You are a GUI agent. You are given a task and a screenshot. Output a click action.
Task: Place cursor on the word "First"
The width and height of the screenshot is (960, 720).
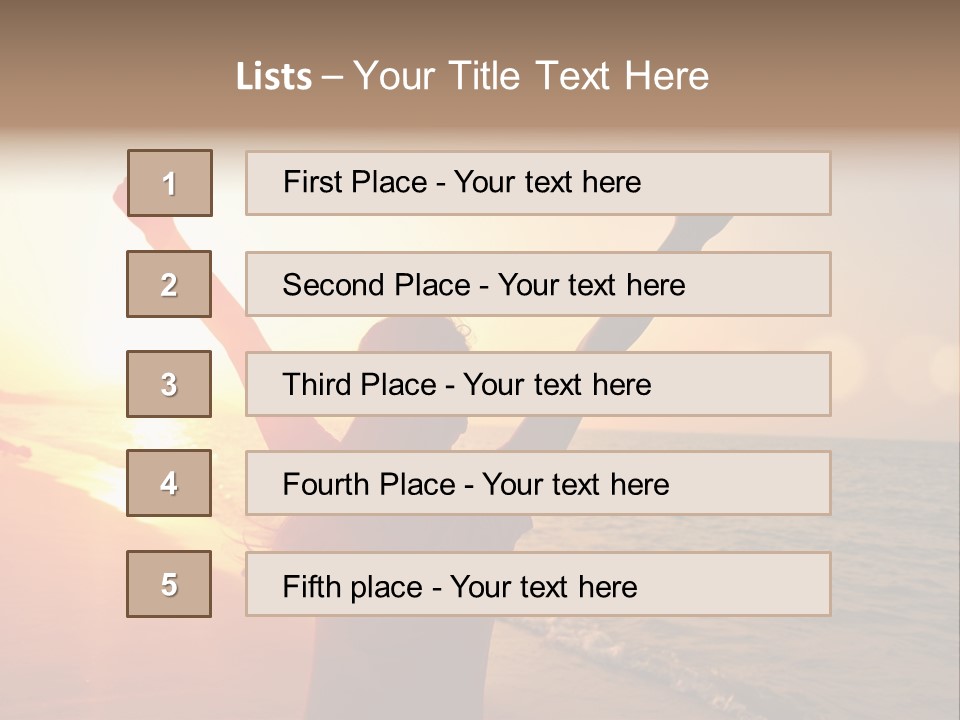coord(311,182)
